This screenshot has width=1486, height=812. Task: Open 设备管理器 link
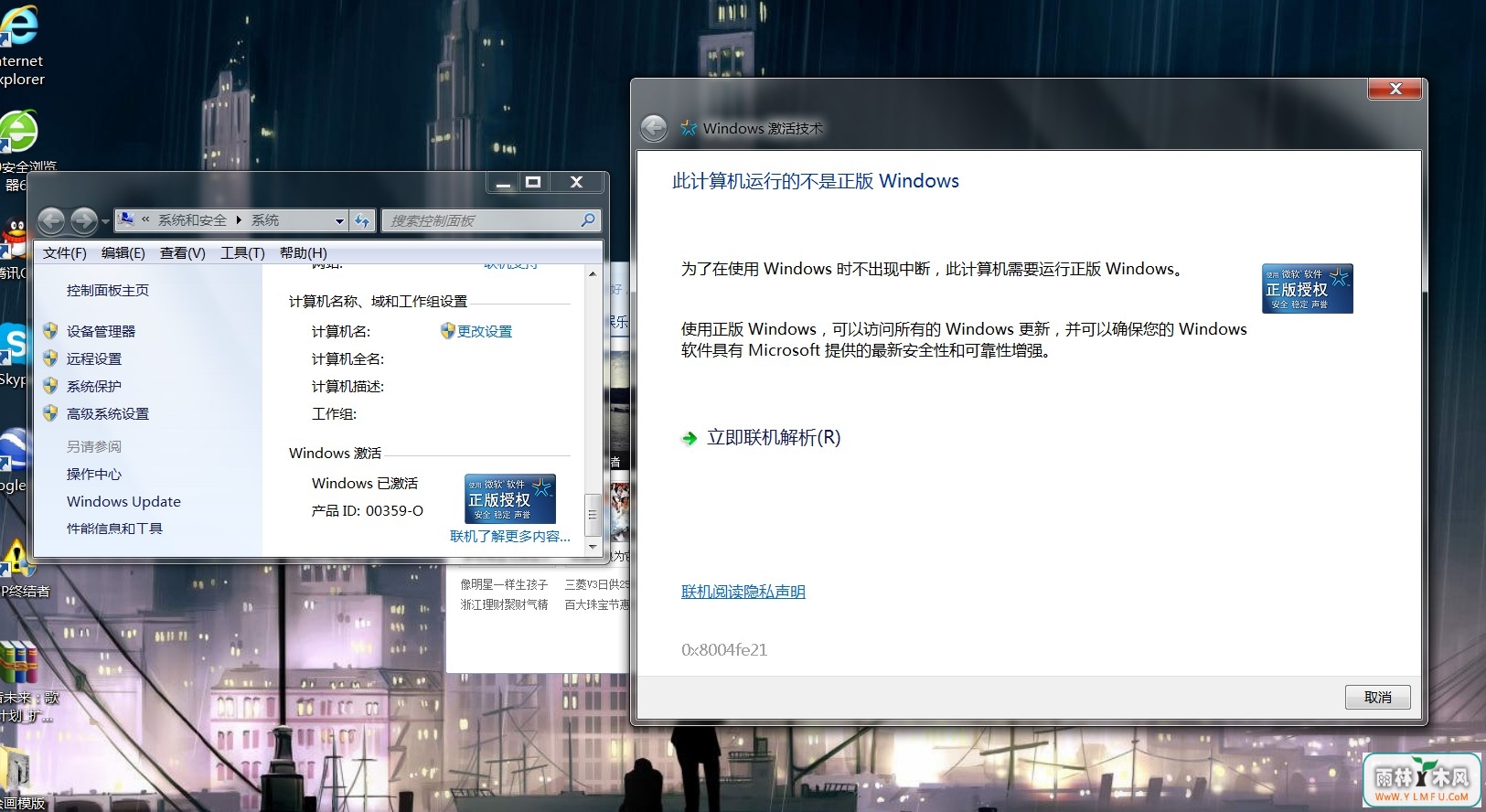[101, 331]
